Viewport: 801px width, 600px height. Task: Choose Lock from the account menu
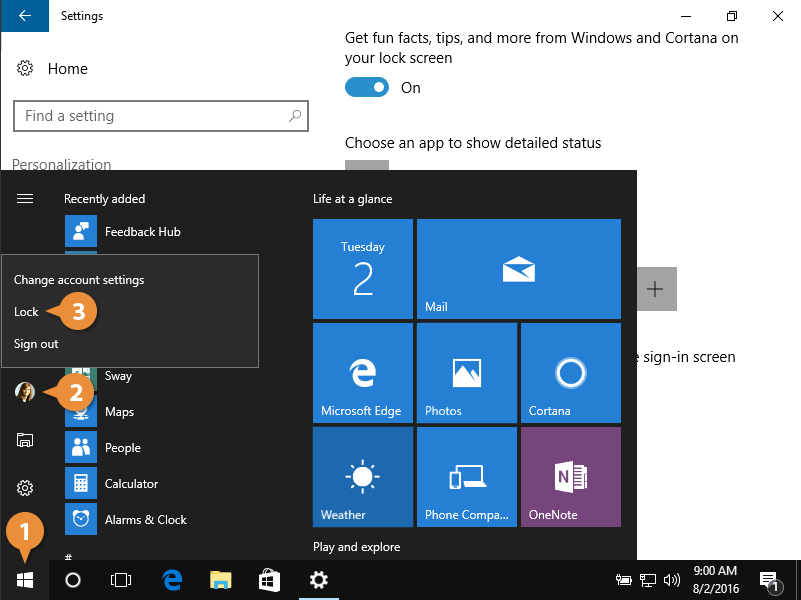coord(26,311)
